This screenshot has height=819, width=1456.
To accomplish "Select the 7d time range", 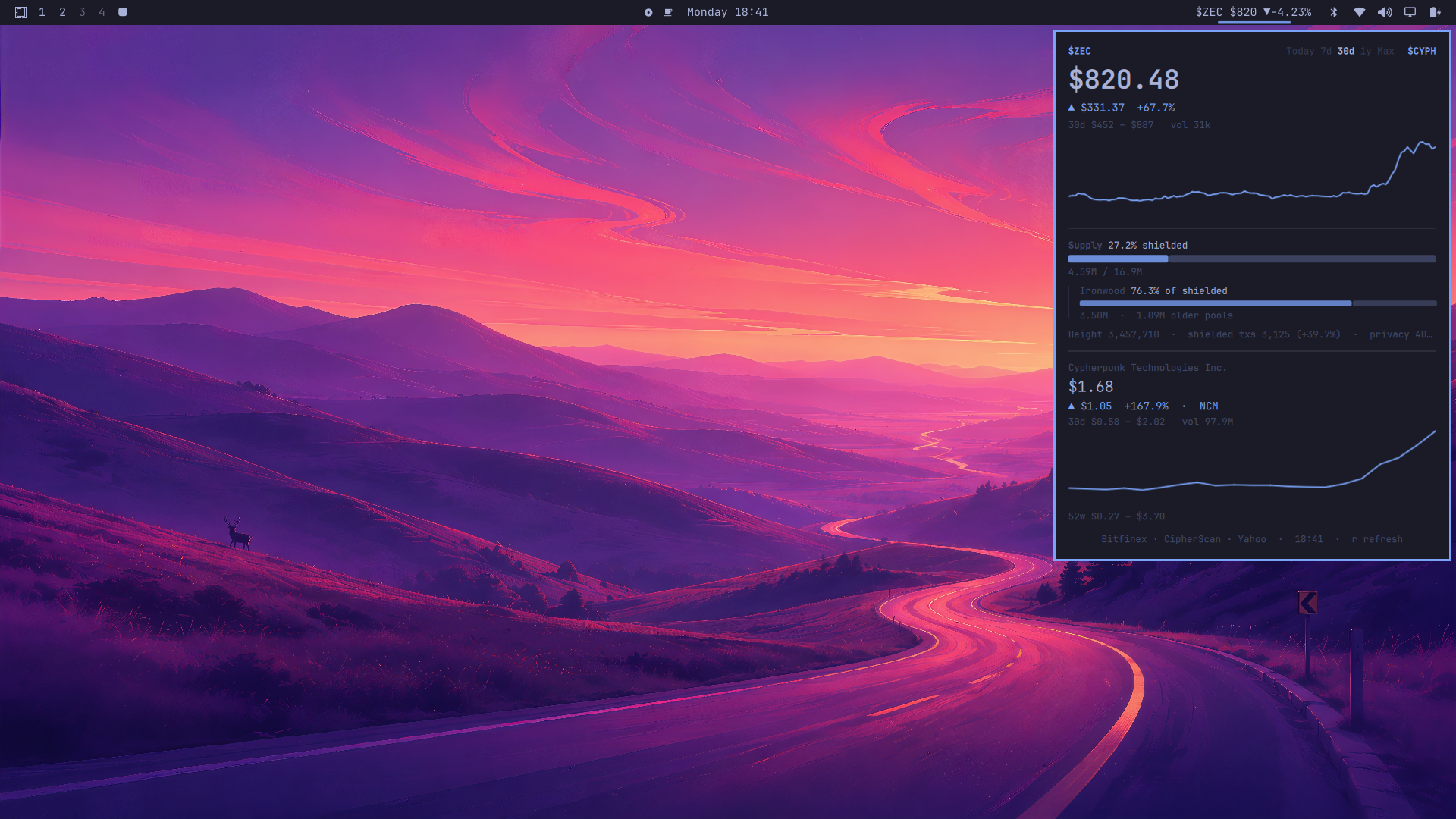I will pos(1326,51).
